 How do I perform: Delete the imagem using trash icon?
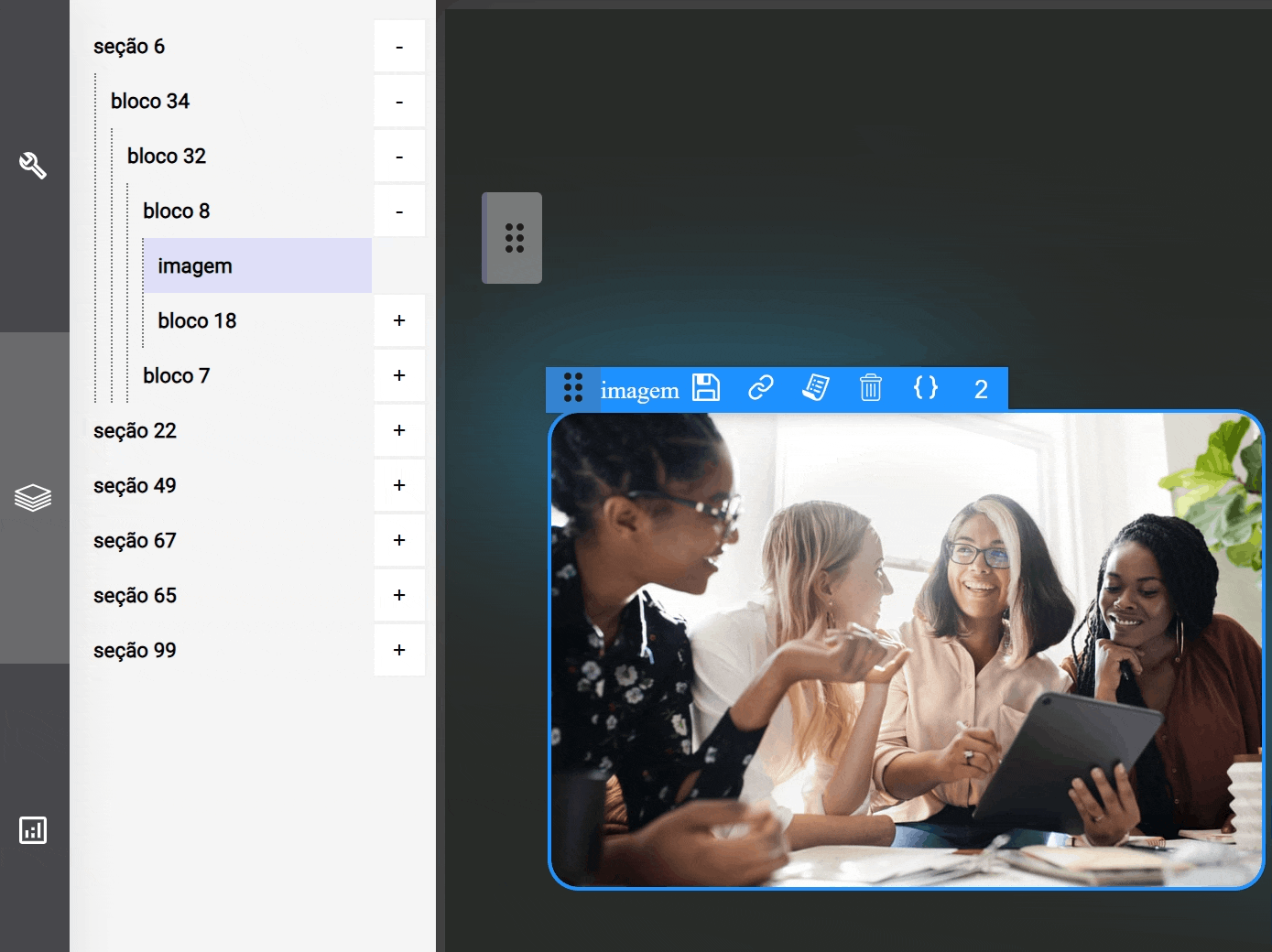(871, 388)
